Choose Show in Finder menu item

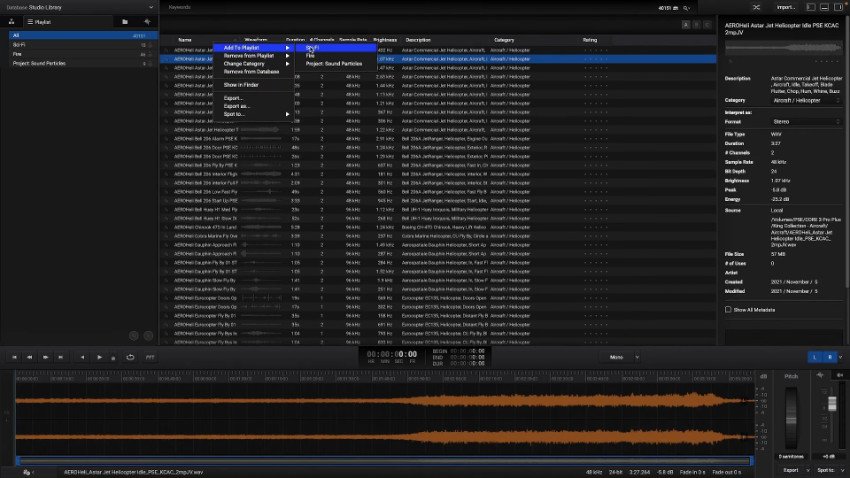(241, 85)
